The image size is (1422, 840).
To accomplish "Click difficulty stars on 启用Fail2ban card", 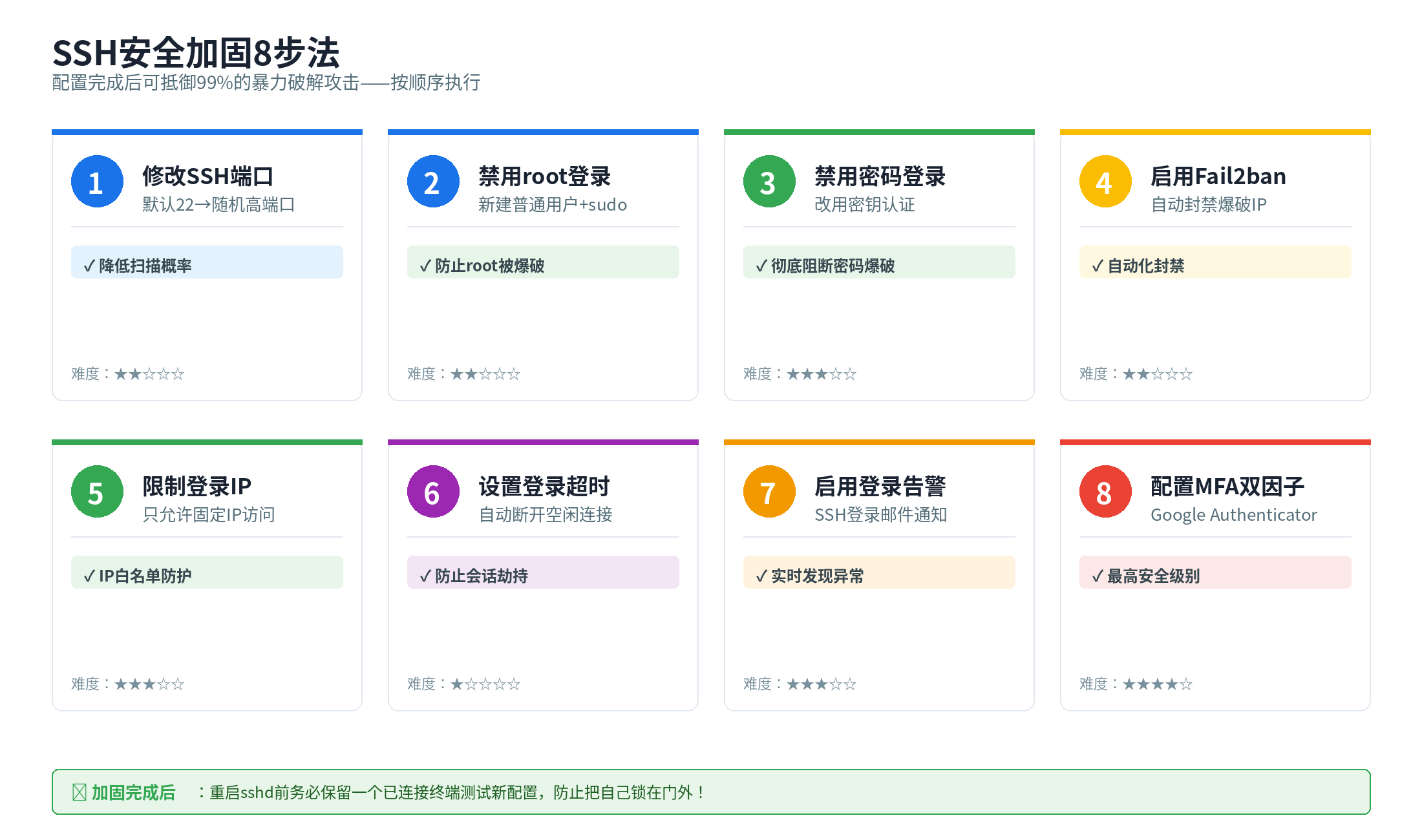I will pos(1158,373).
